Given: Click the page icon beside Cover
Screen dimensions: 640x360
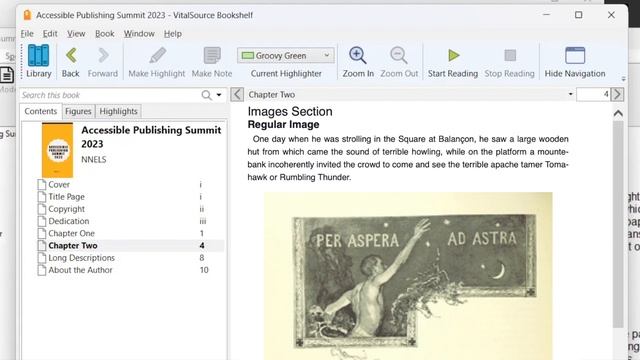Looking at the screenshot, I should (42, 184).
